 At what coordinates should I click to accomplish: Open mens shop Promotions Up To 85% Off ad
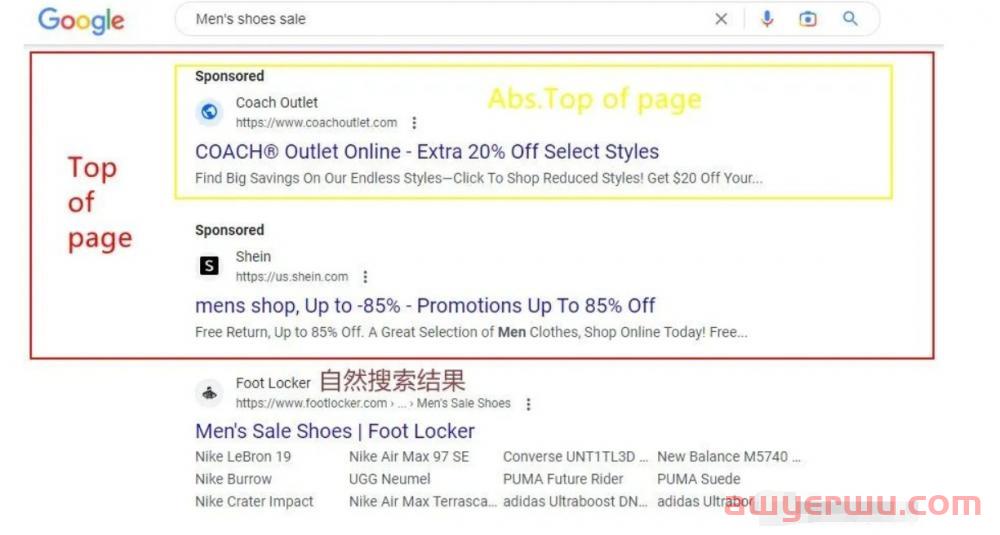pos(425,306)
